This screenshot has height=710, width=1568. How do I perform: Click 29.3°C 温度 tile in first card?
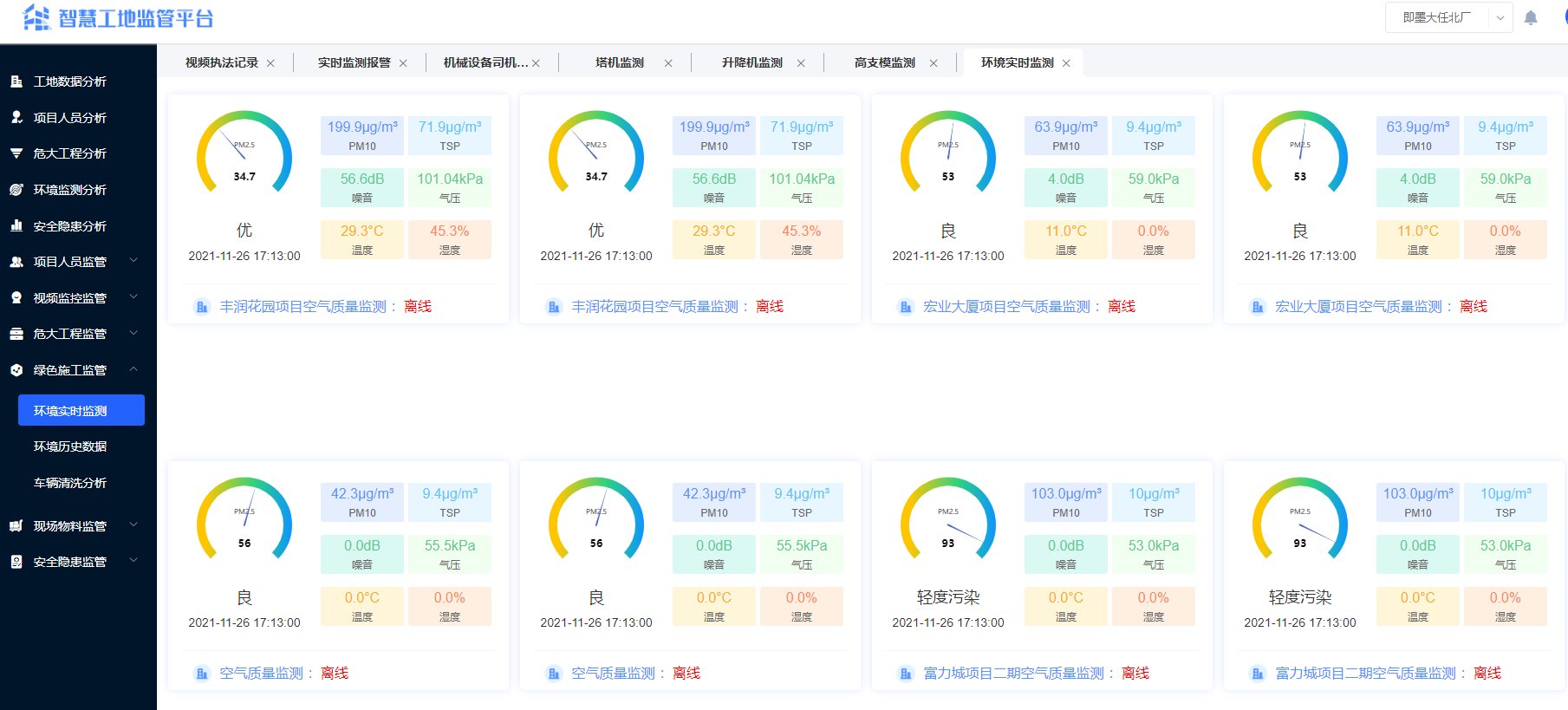click(x=362, y=239)
